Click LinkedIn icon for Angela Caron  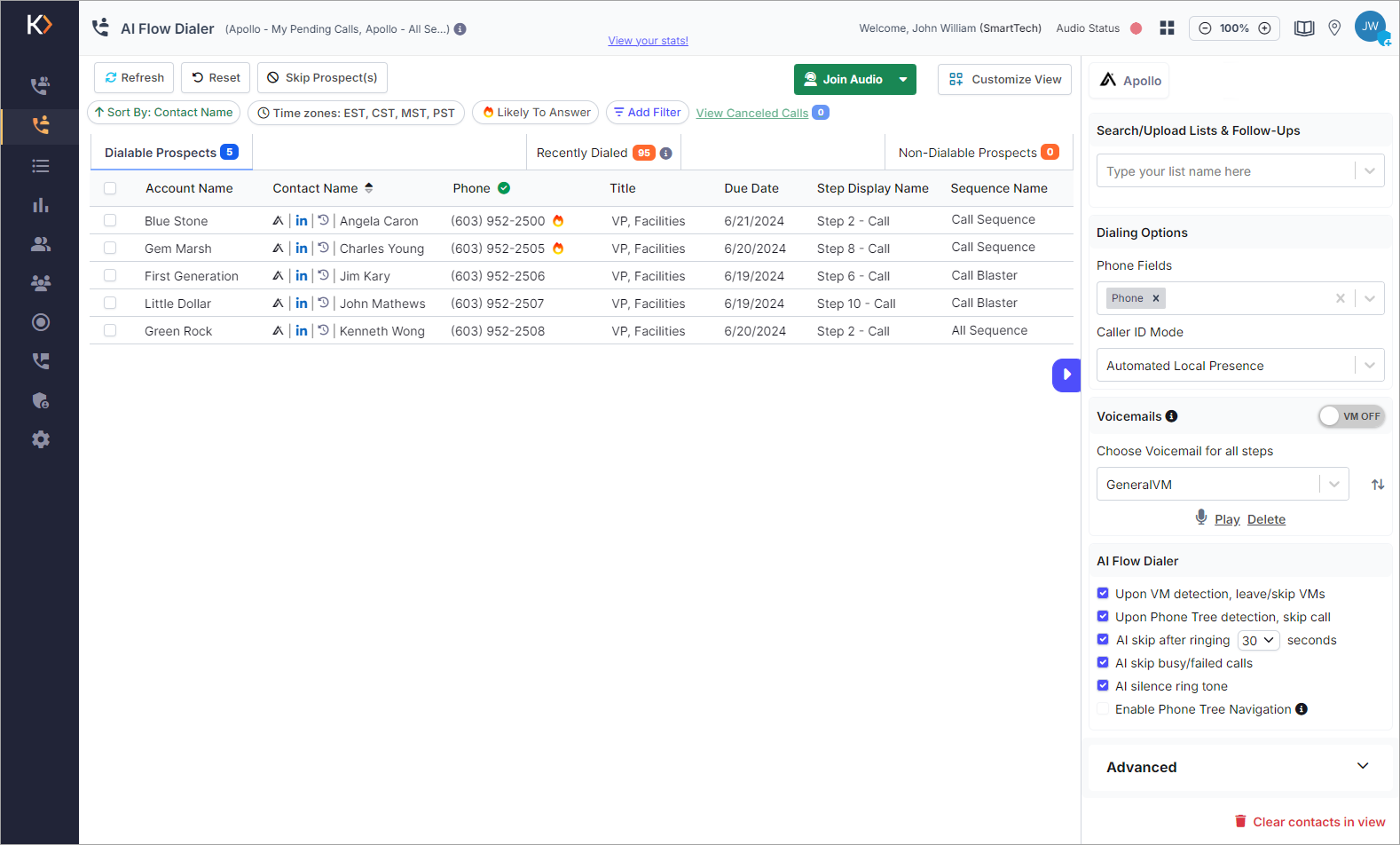coord(302,221)
